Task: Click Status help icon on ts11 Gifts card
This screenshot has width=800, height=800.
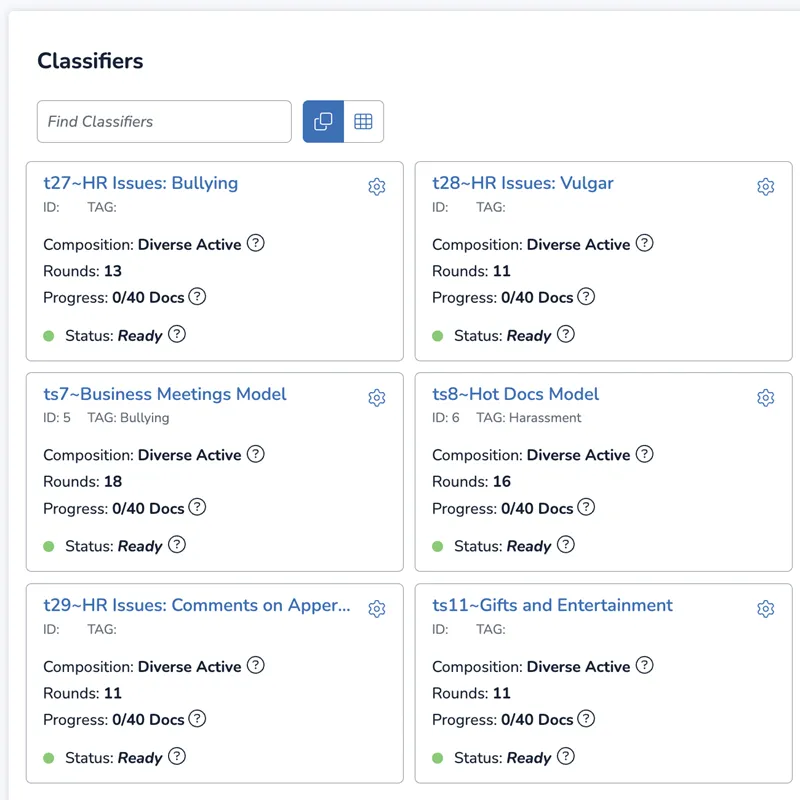Action: (x=565, y=756)
